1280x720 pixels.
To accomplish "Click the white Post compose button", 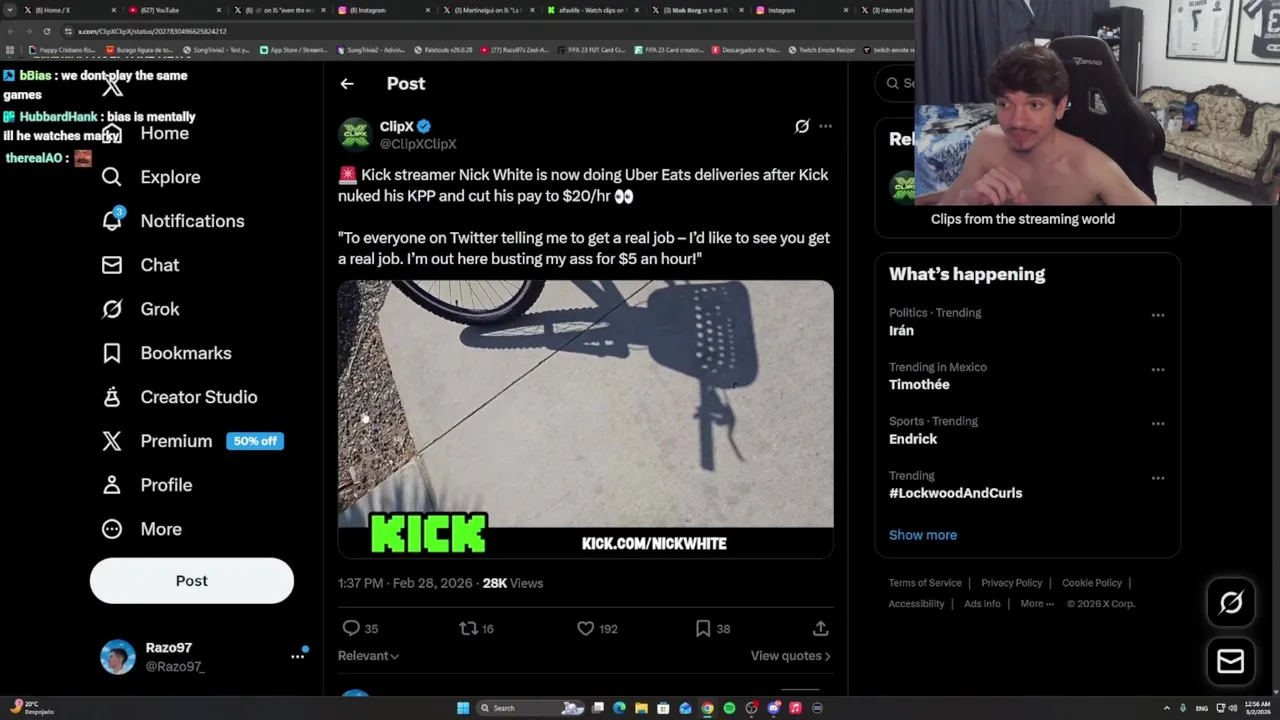I will click(192, 581).
